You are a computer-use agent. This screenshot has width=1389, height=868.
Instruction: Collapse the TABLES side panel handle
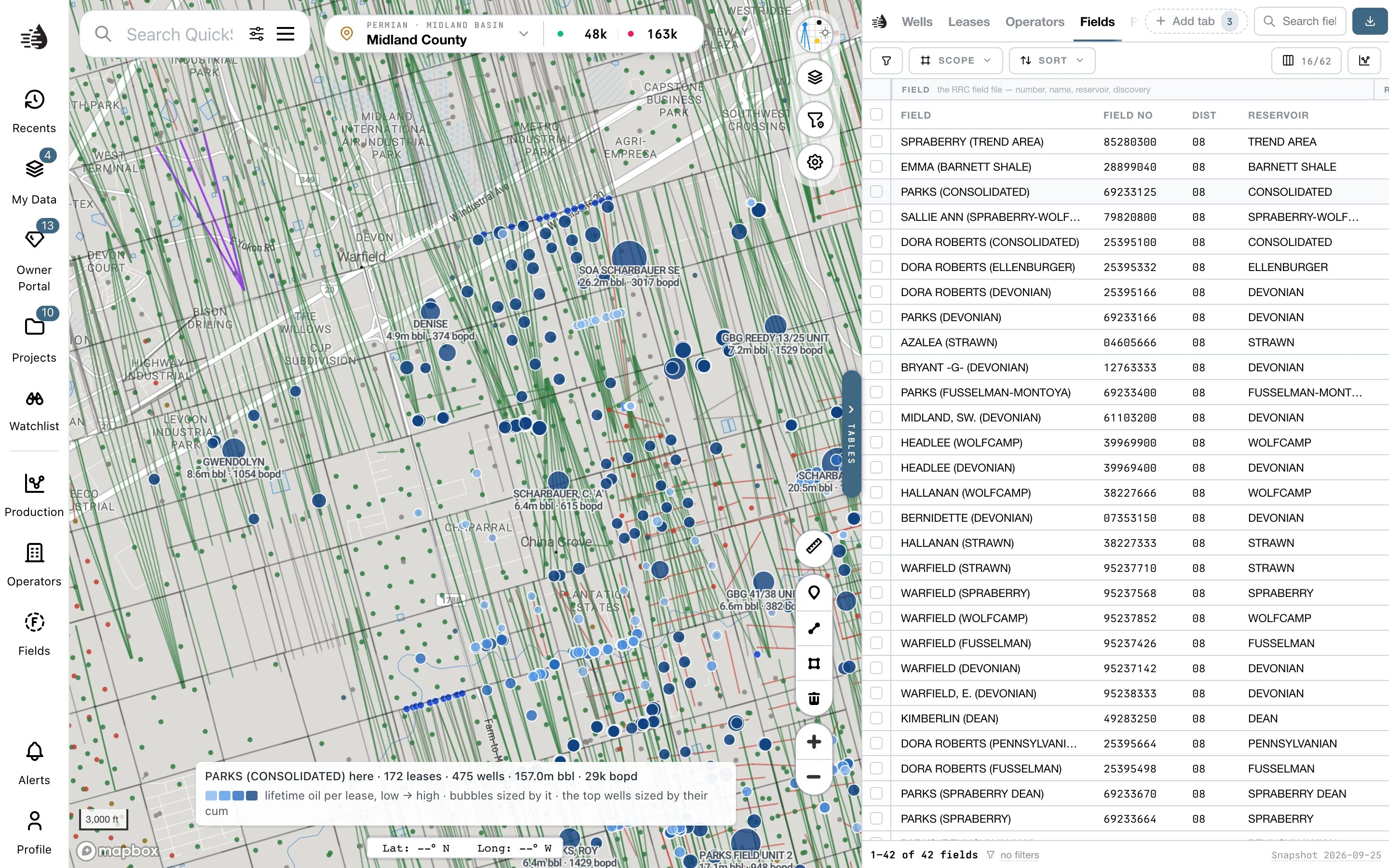[x=851, y=434]
